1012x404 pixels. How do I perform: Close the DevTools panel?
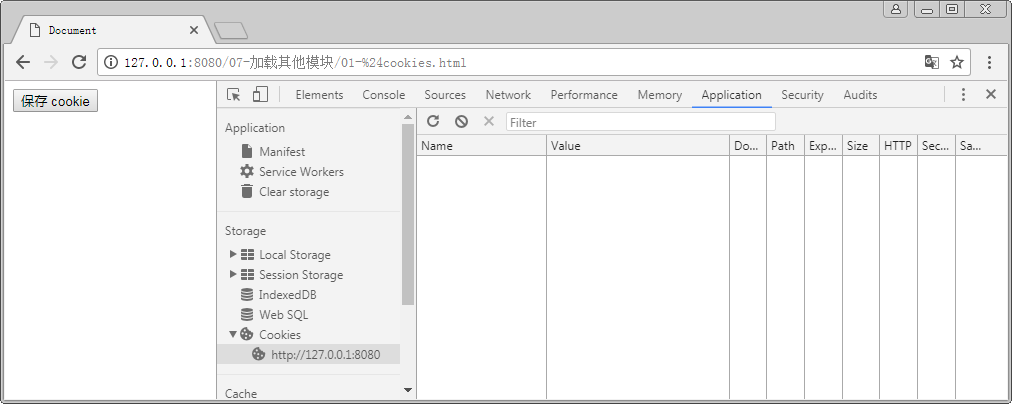[991, 95]
